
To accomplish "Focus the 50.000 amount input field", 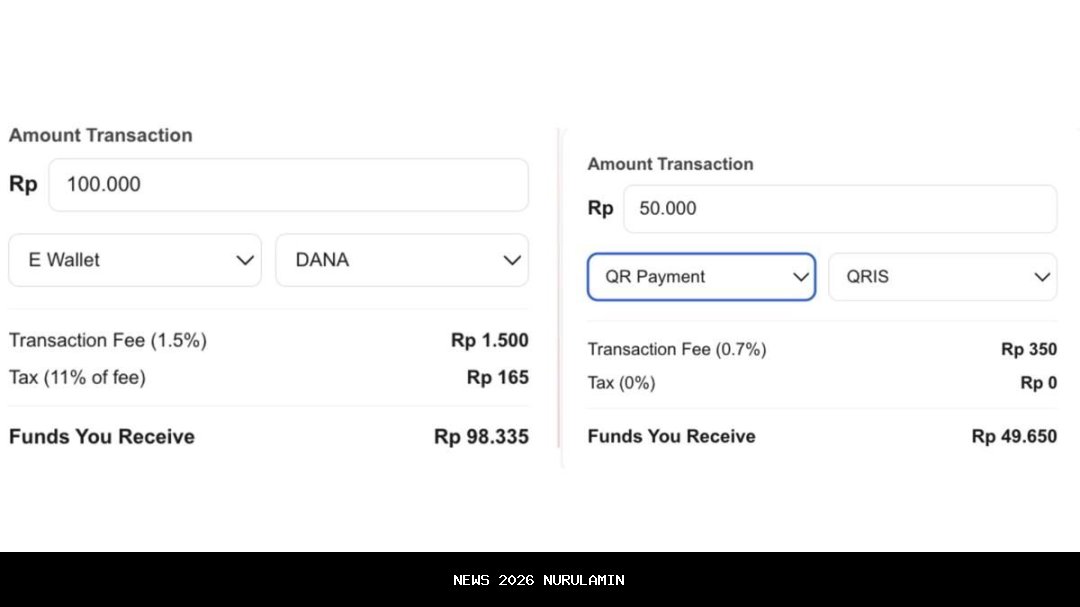I will tap(840, 209).
